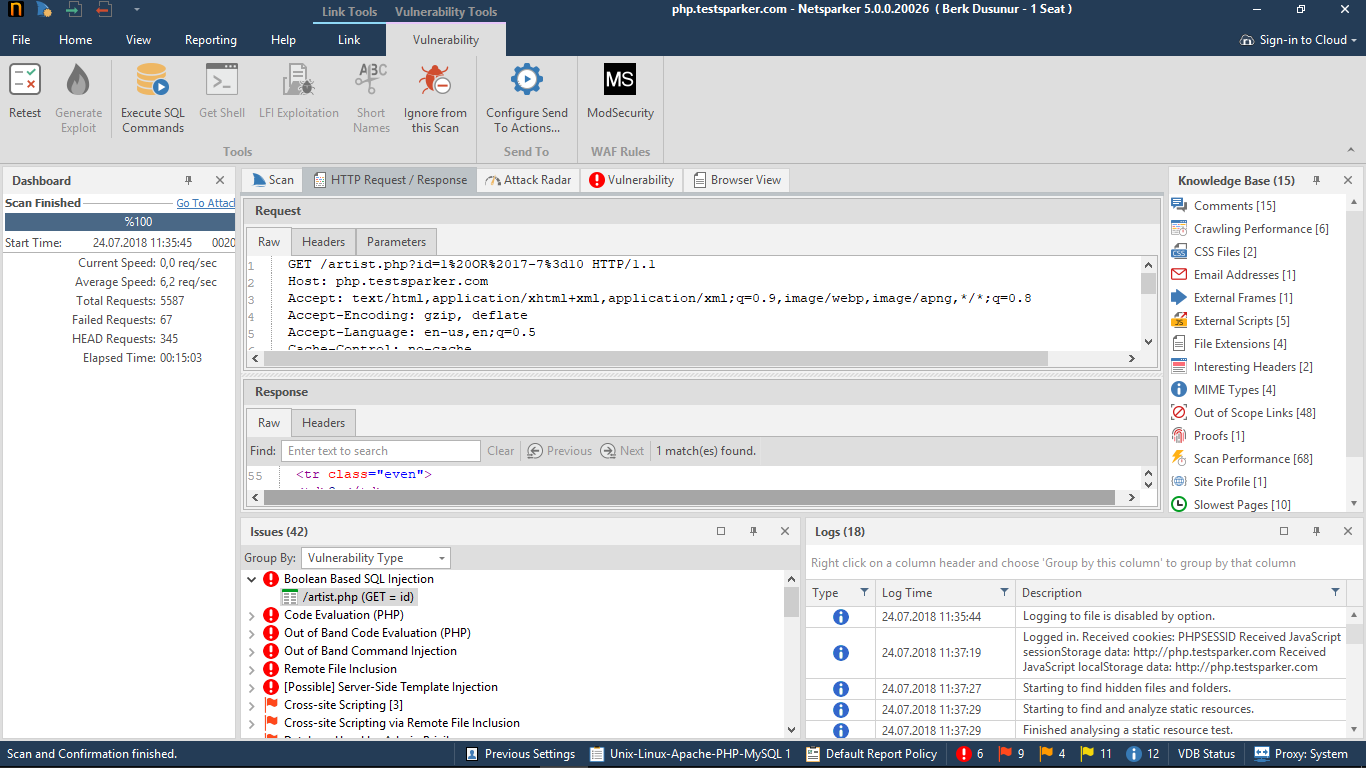The width and height of the screenshot is (1366, 768).
Task: Open the Group By Vulnerability Type dropdown
Action: (376, 558)
